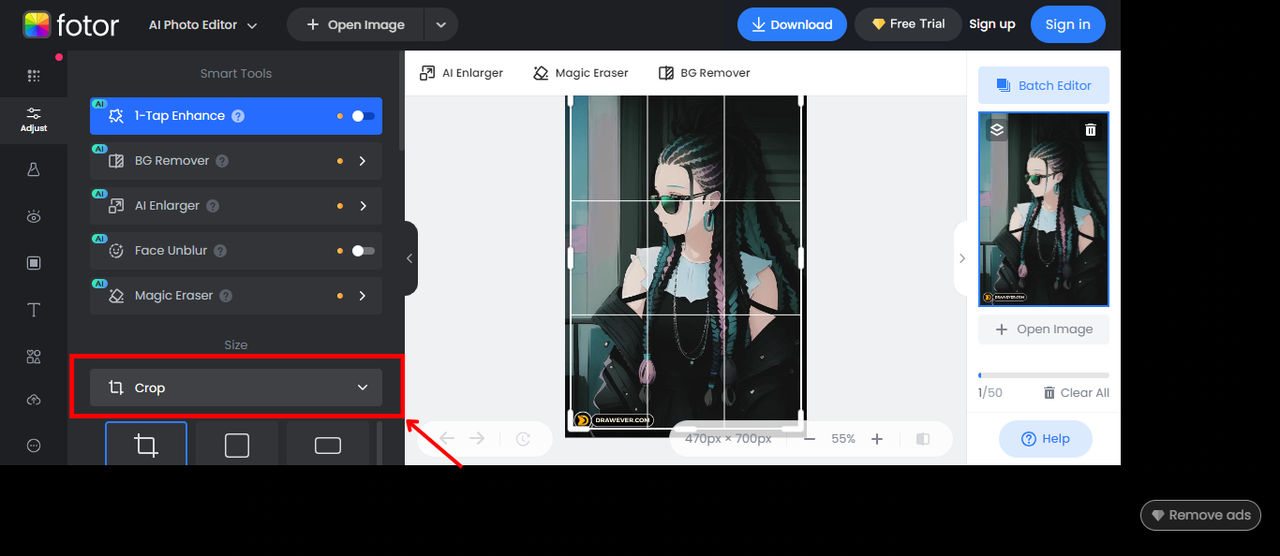The image size is (1280, 556).
Task: Expand BG Remover with its chevron
Action: [362, 161]
